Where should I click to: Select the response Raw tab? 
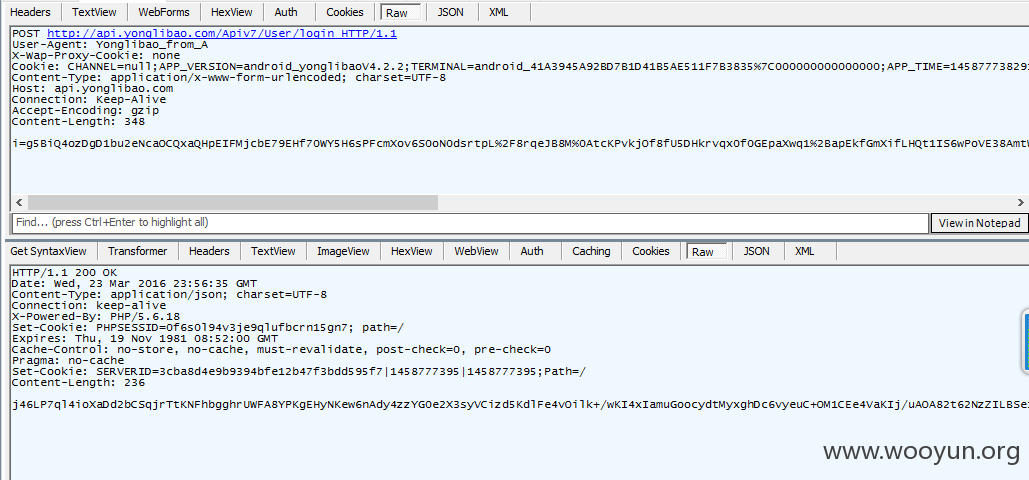click(x=706, y=252)
